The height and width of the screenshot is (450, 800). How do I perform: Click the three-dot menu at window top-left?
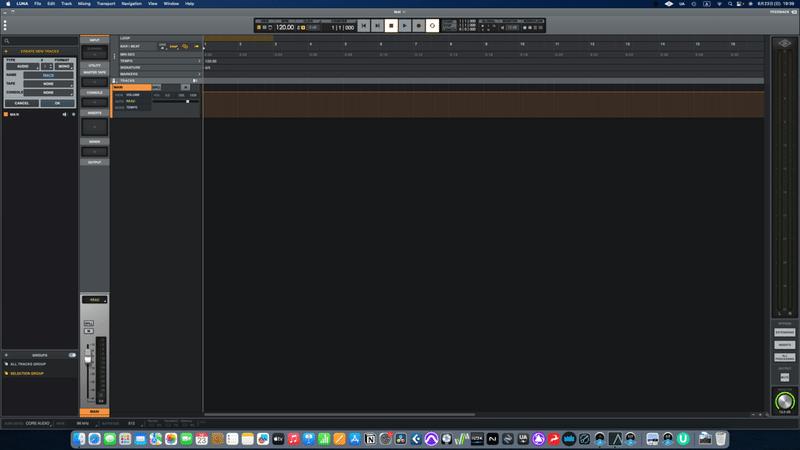5,26
